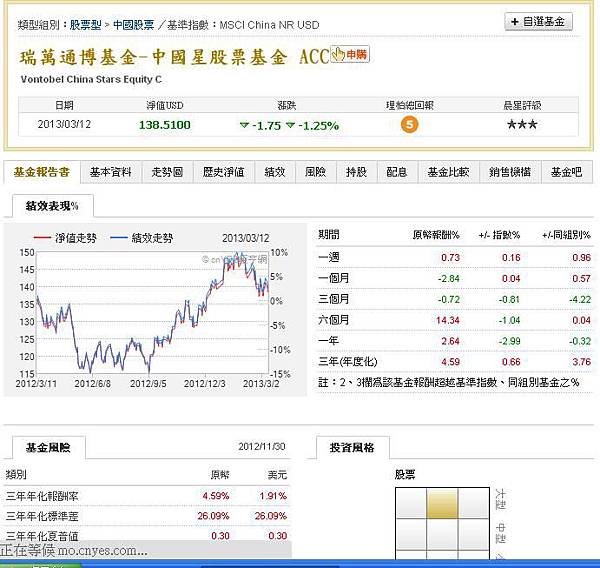Select the 基金報告書 tab
This screenshot has height=568, width=600.
[42, 172]
